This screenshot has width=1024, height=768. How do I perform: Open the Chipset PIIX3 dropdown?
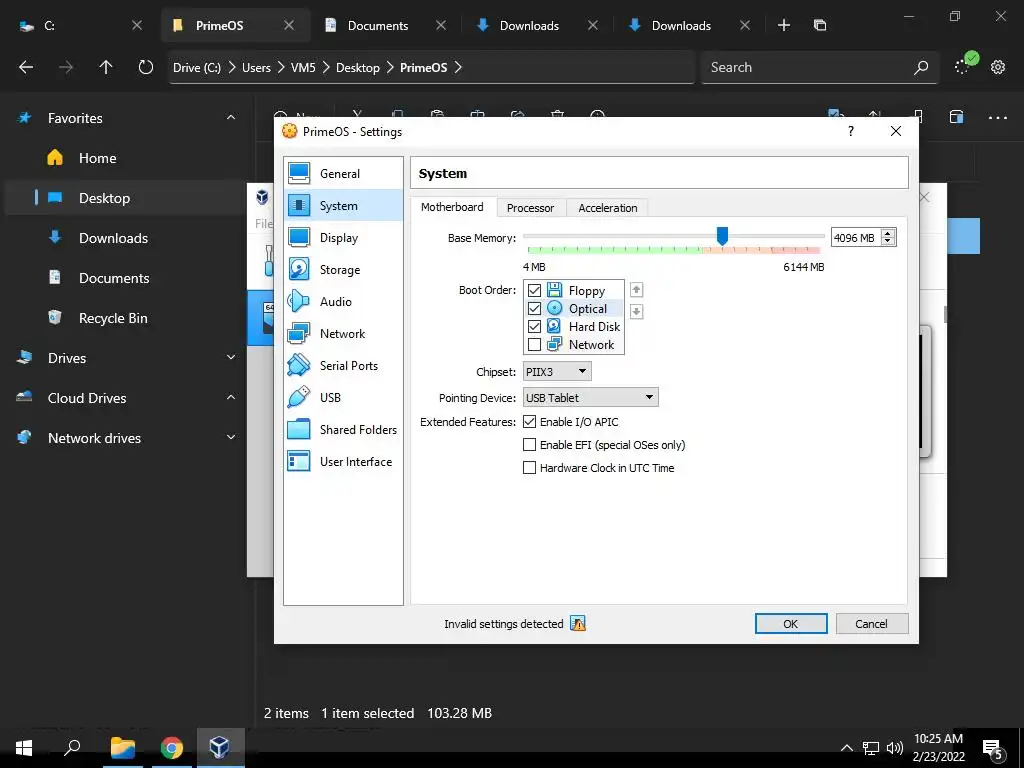point(557,372)
